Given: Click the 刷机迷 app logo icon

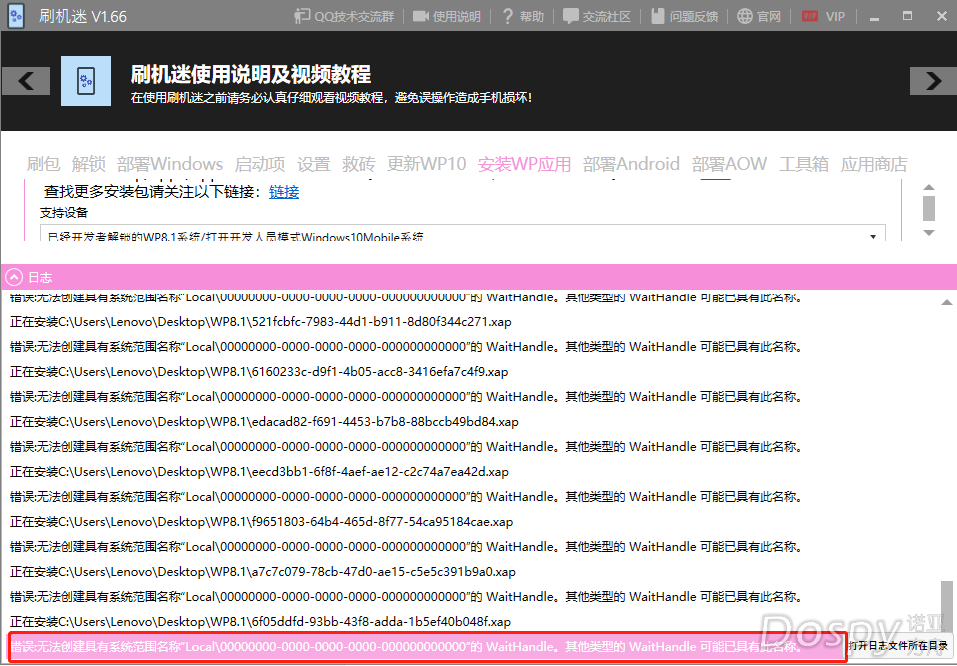Looking at the screenshot, I should 16,16.
